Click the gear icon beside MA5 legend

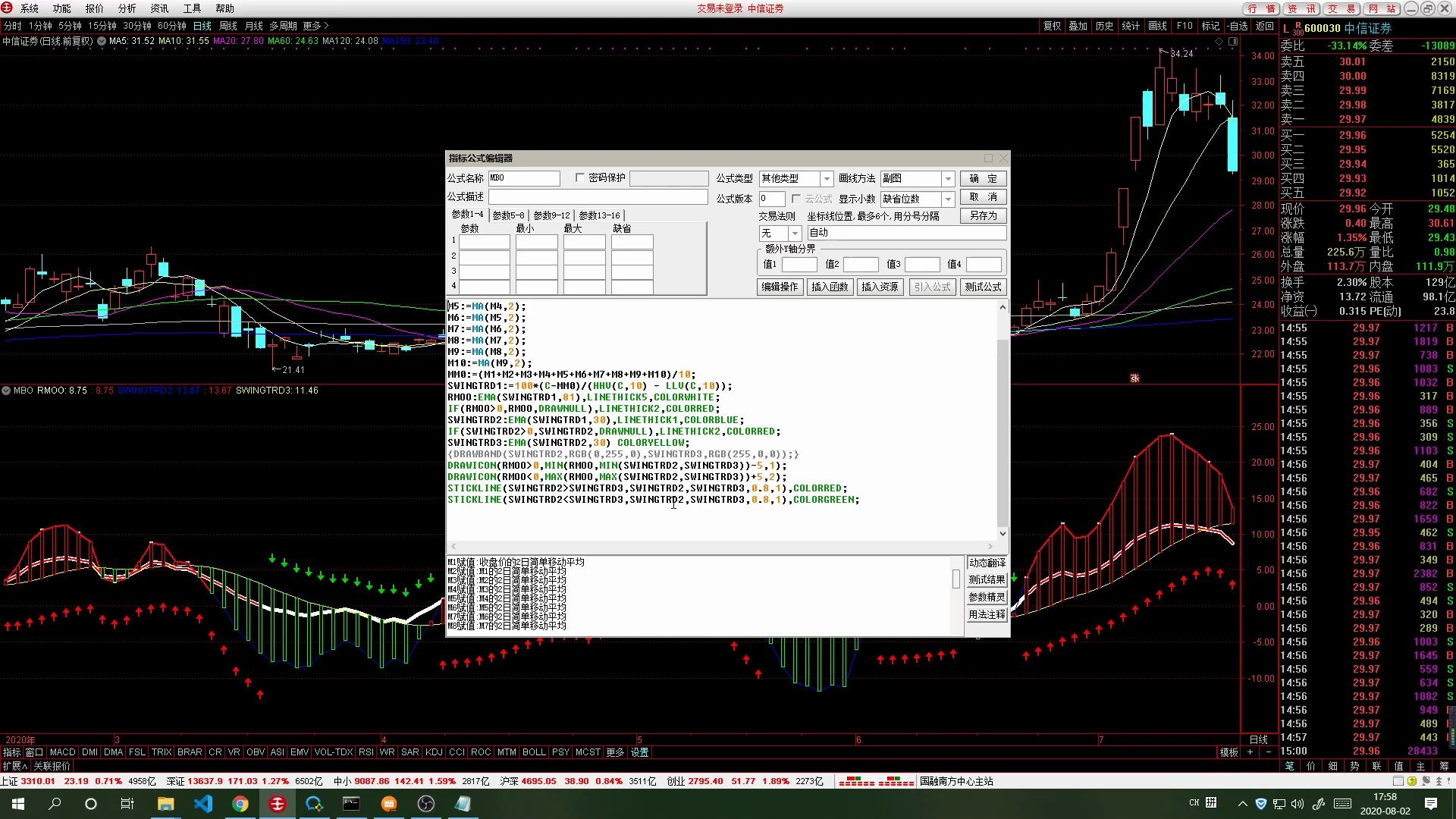pos(102,41)
